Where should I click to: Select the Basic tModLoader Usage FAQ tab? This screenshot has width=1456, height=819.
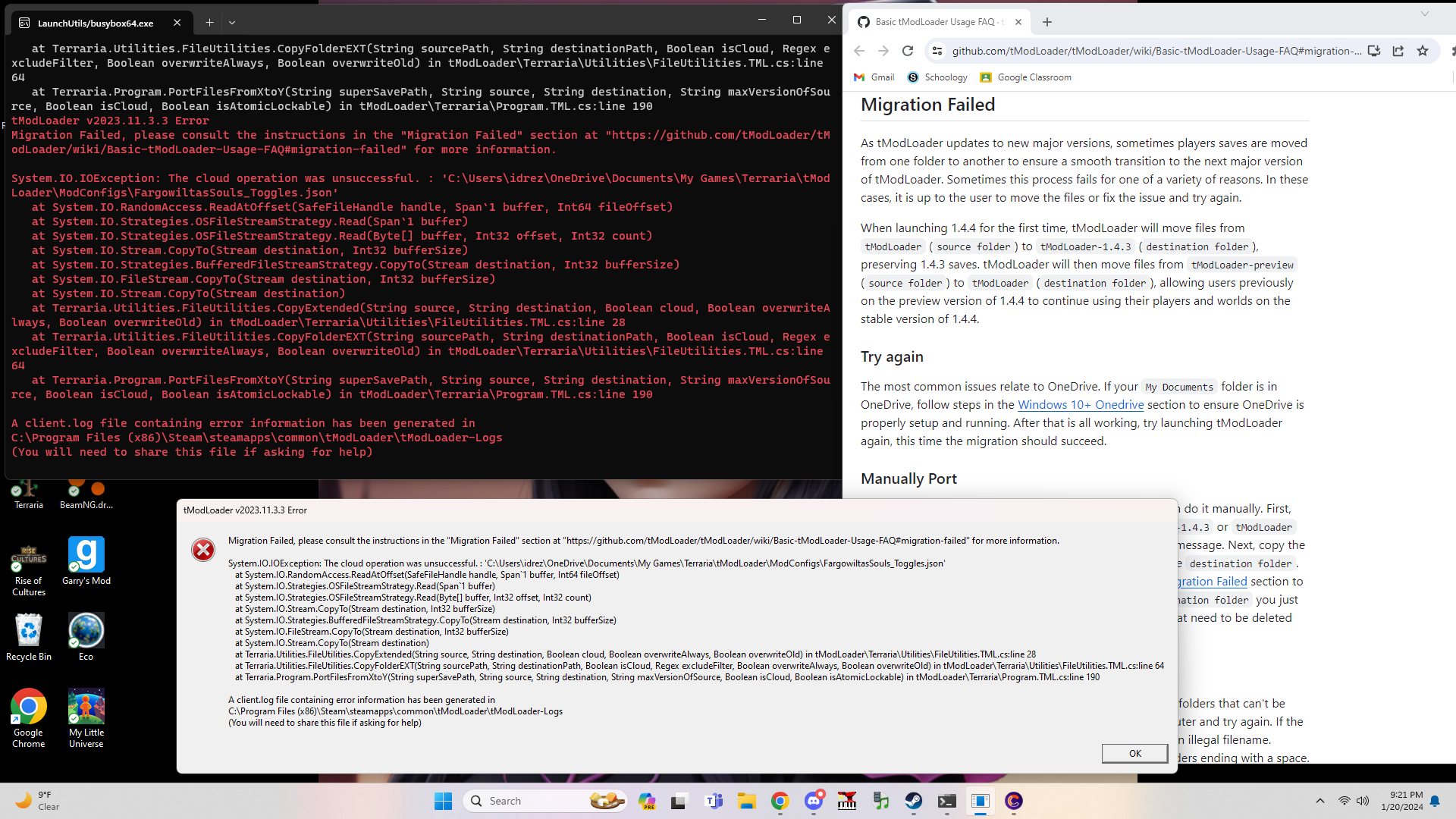(937, 22)
